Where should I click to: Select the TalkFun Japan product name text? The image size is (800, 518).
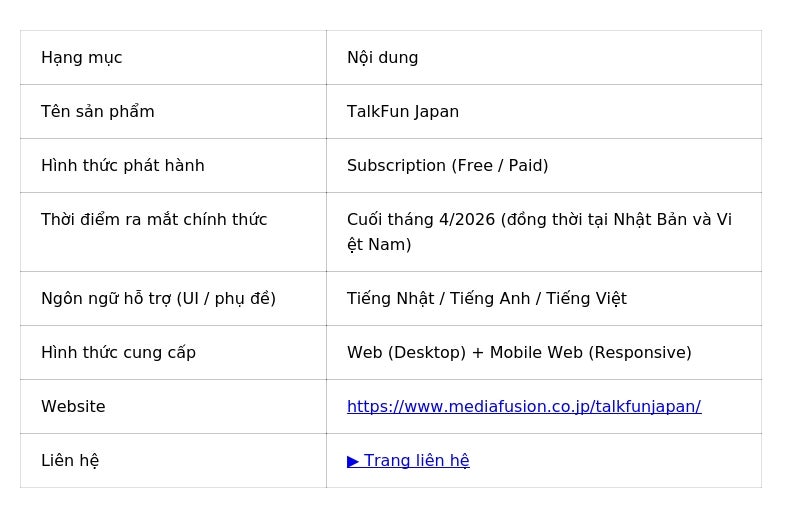(x=403, y=111)
